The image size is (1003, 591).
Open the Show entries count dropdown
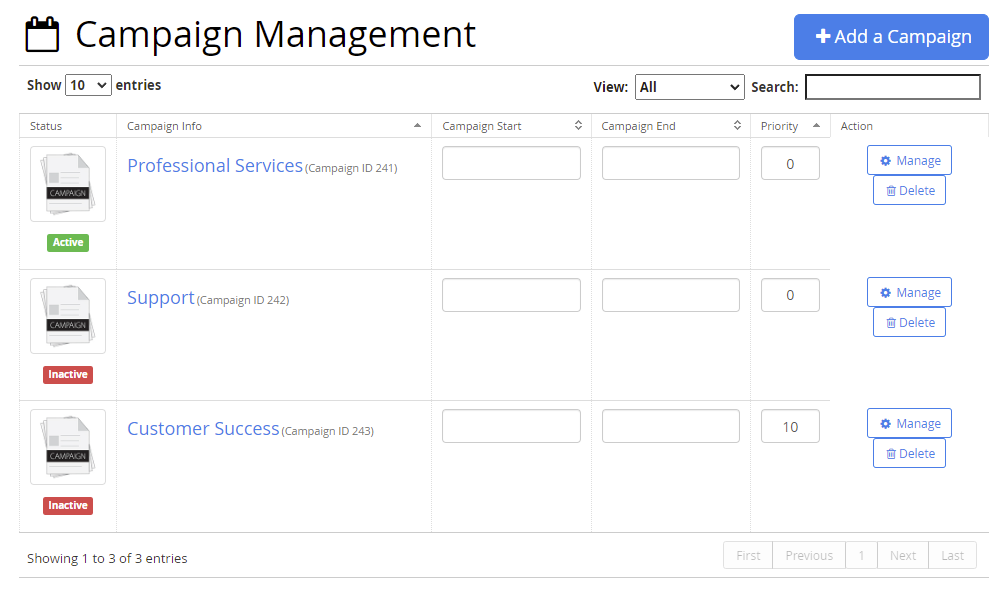88,85
